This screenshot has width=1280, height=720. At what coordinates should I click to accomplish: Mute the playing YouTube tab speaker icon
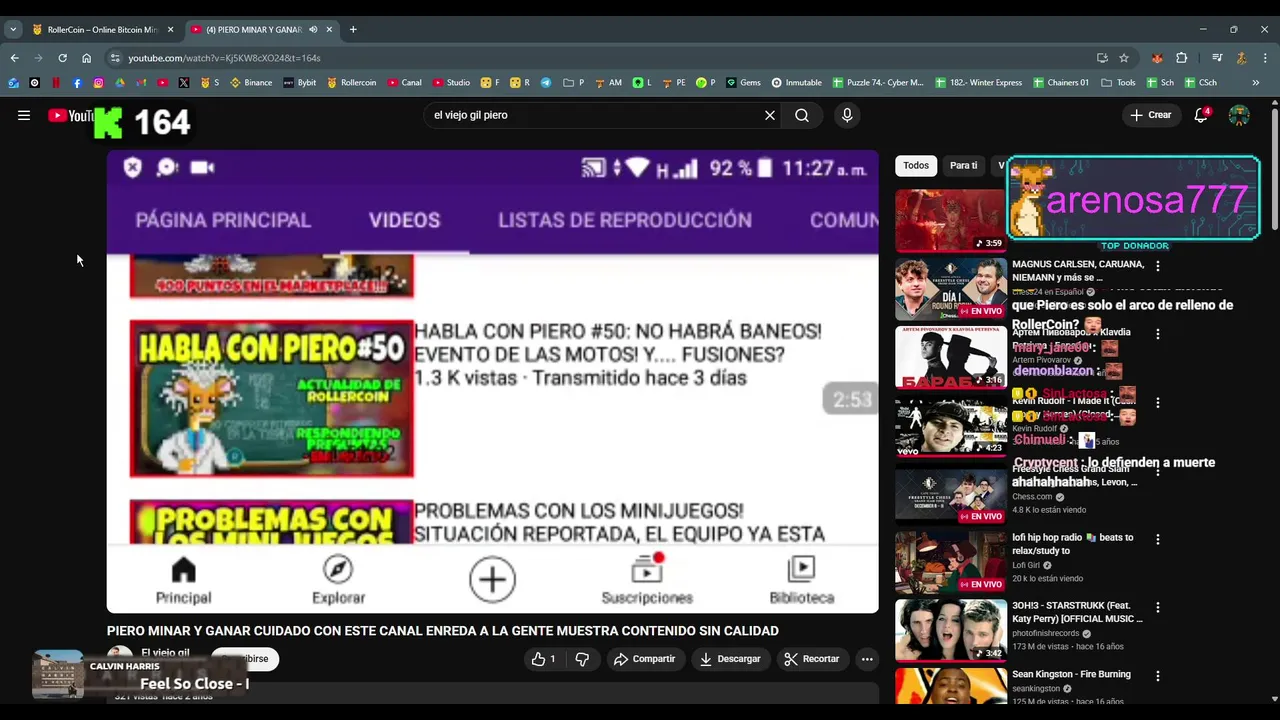313,29
